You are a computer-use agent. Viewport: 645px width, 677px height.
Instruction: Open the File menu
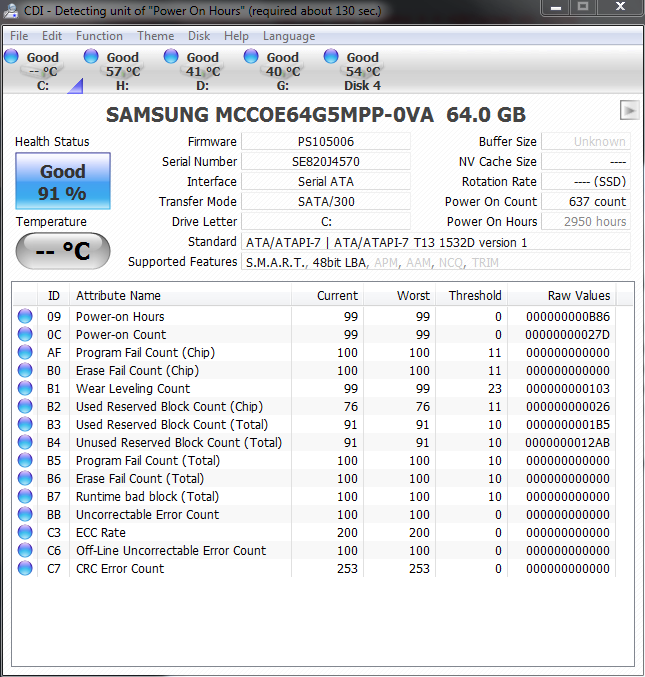(x=19, y=36)
